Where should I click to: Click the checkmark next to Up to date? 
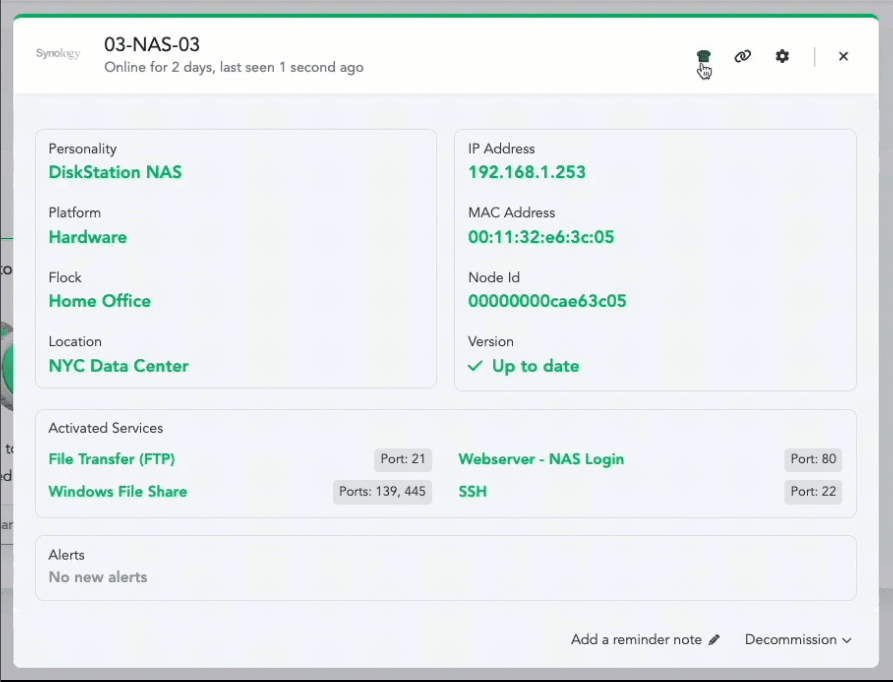click(475, 366)
